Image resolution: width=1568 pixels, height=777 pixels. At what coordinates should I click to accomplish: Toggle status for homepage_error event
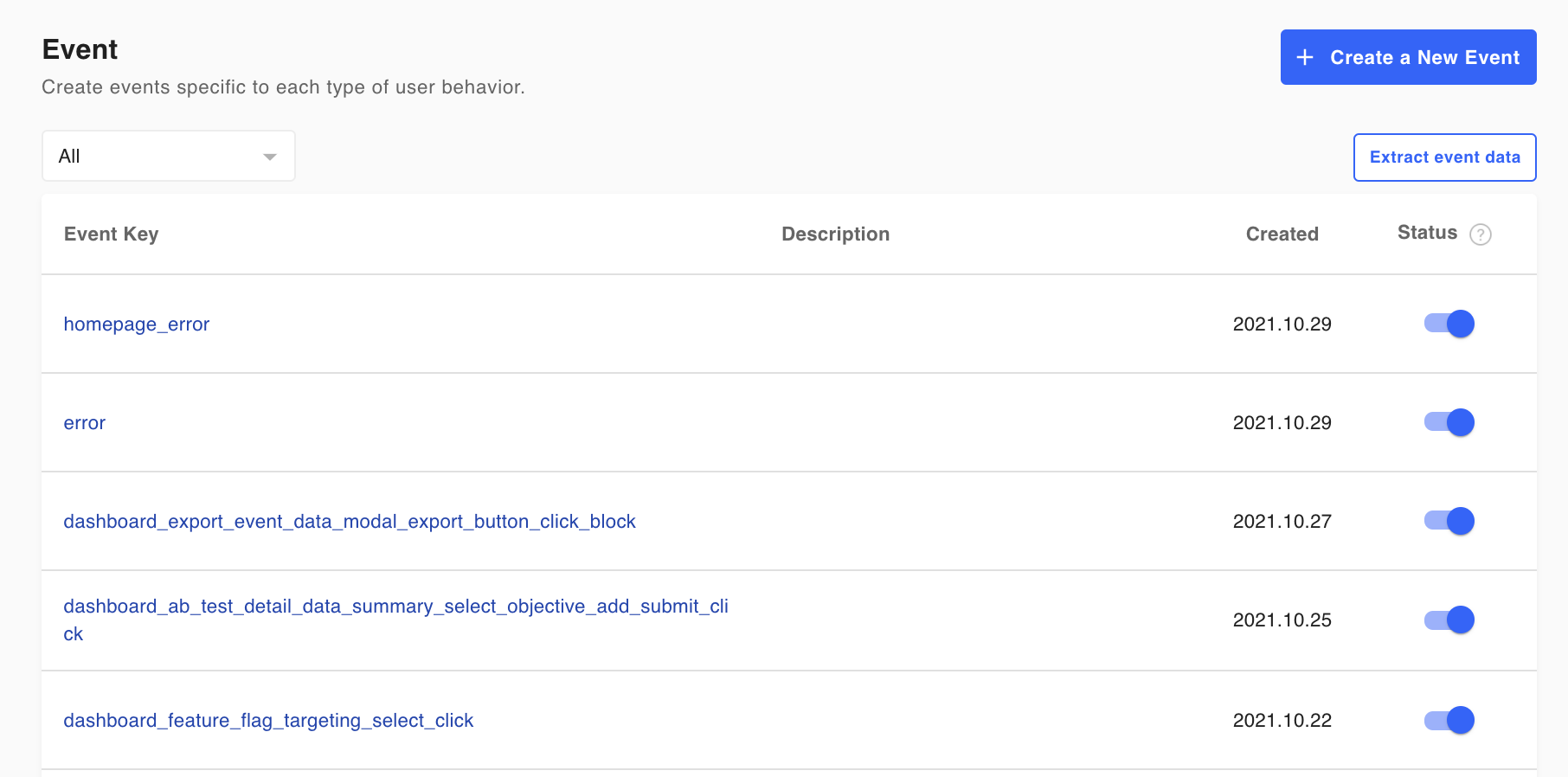(1449, 324)
